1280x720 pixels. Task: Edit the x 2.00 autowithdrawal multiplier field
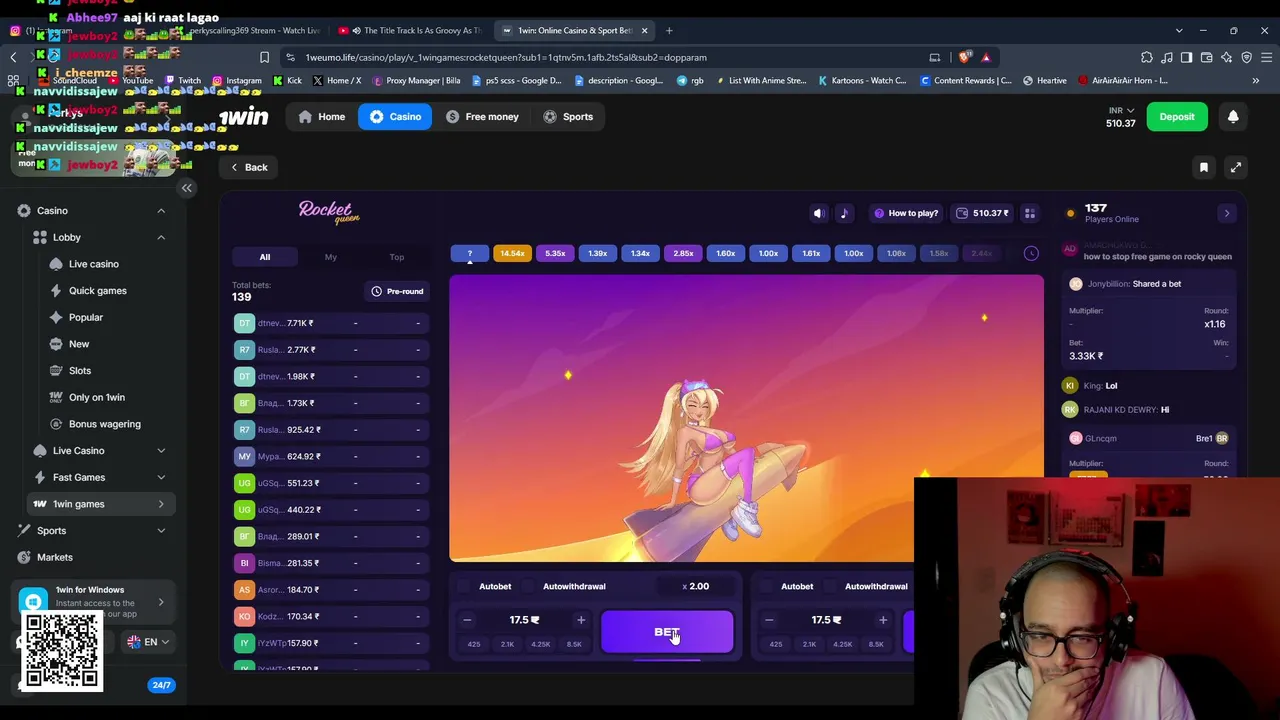696,586
